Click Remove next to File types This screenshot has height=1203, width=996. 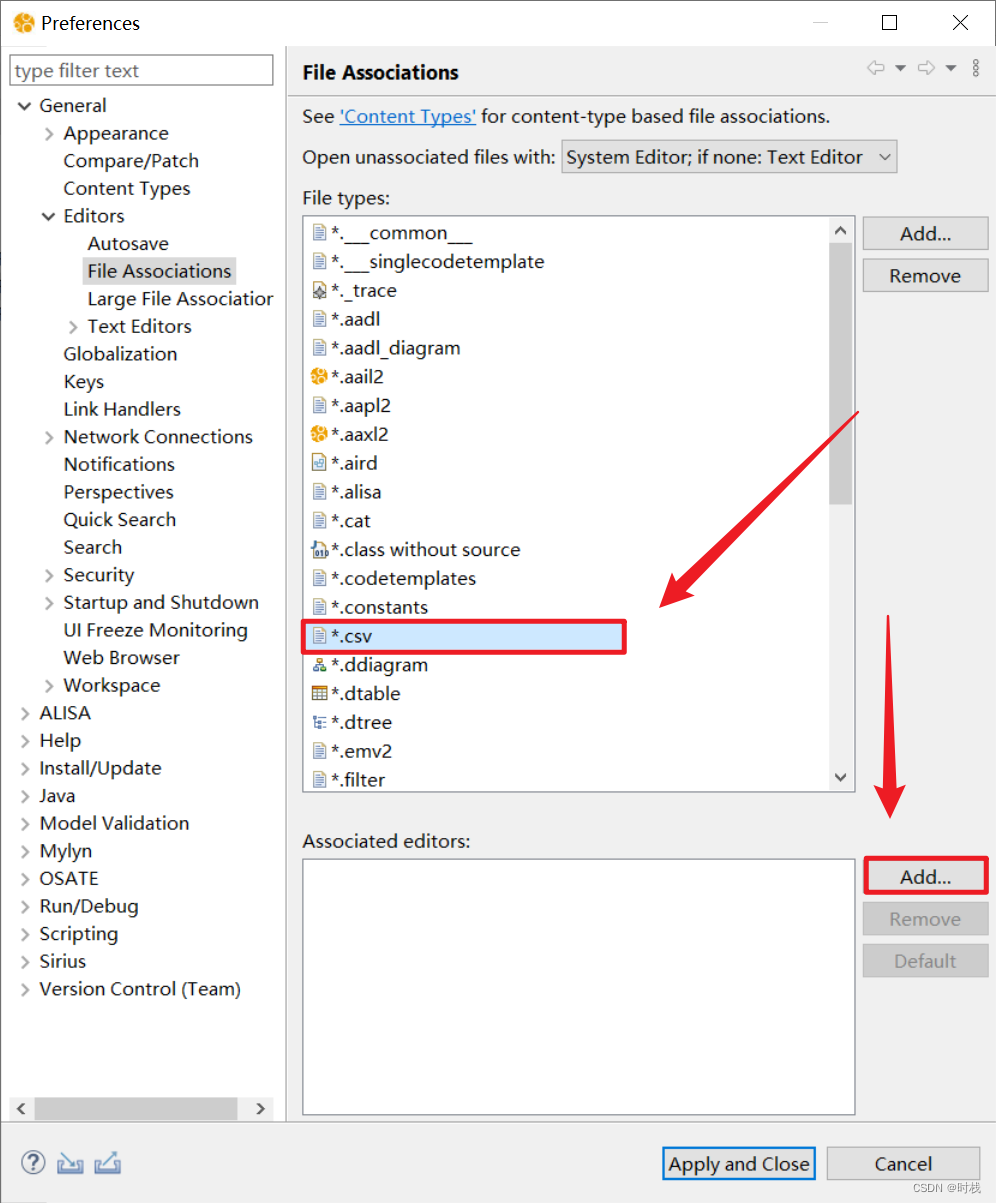[x=925, y=276]
